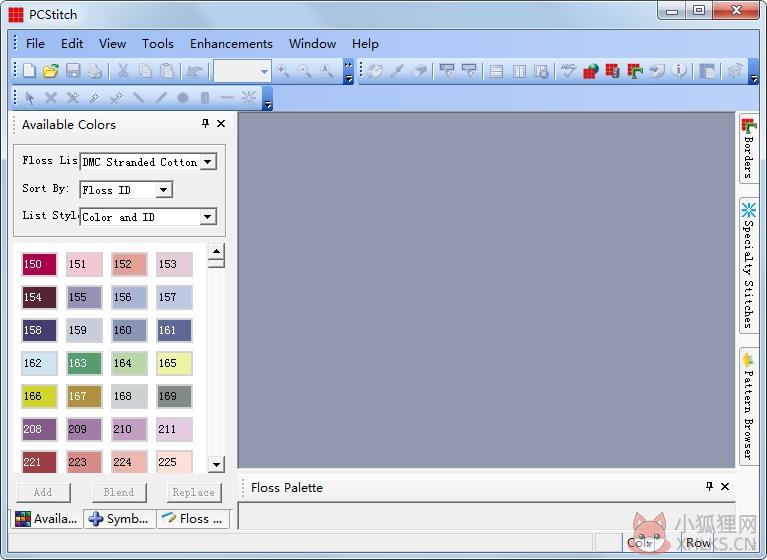Pin the Floss Palette panel
The height and width of the screenshot is (560, 767).
709,486
